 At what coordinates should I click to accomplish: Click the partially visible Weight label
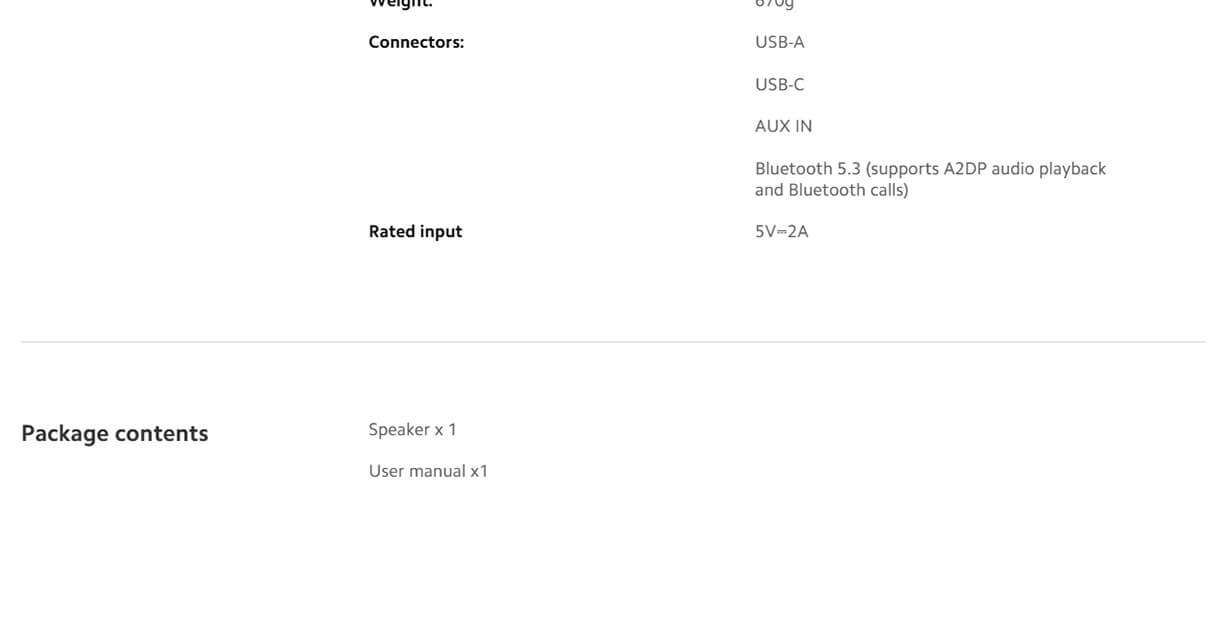(401, 3)
